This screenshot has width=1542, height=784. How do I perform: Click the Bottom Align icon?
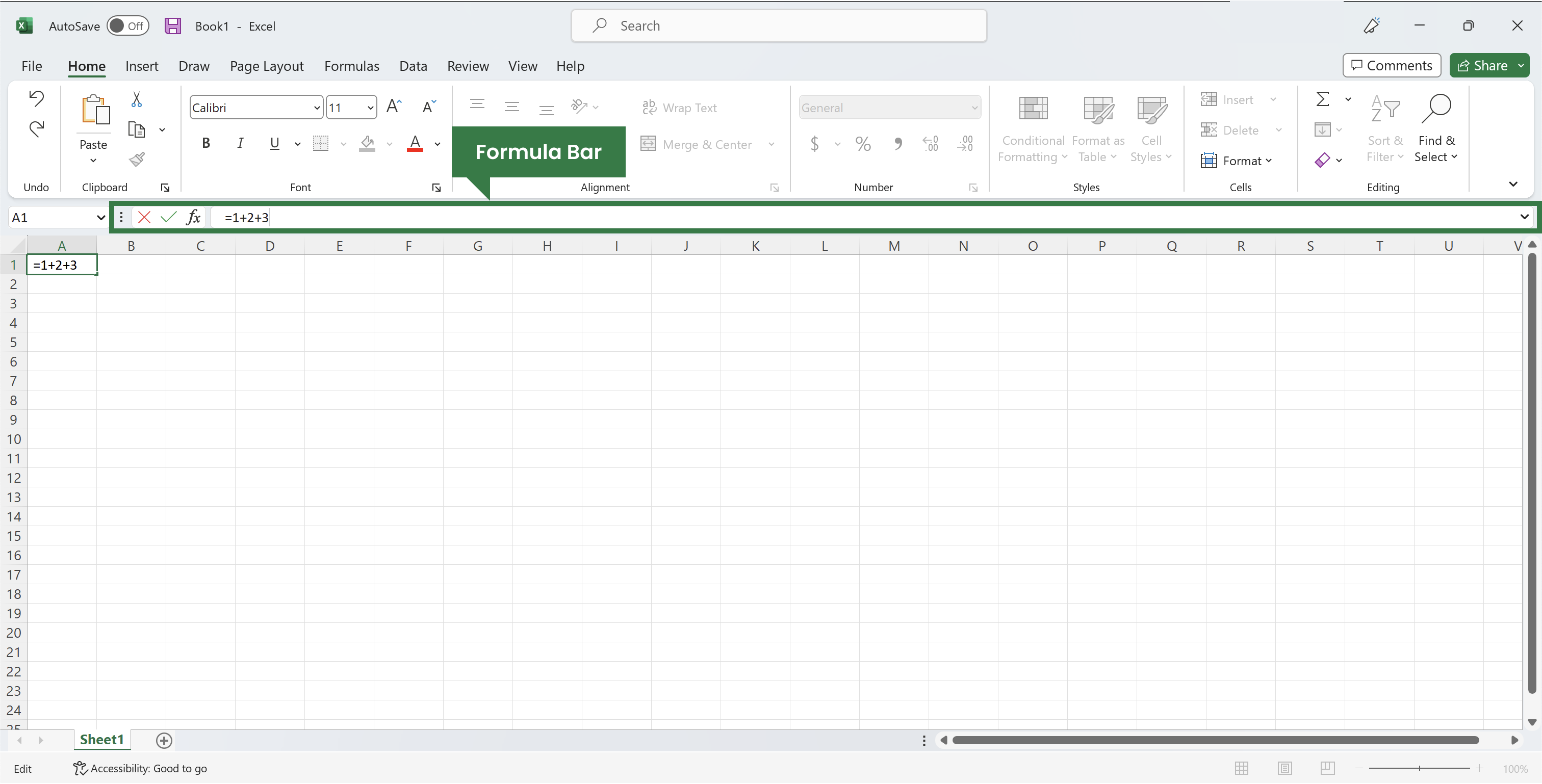coord(547,110)
